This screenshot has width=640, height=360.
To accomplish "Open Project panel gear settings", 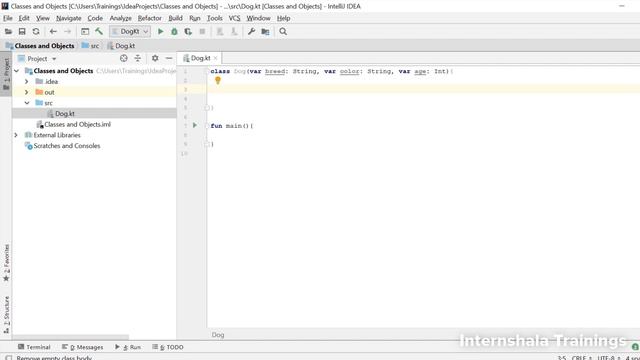I will click(155, 58).
